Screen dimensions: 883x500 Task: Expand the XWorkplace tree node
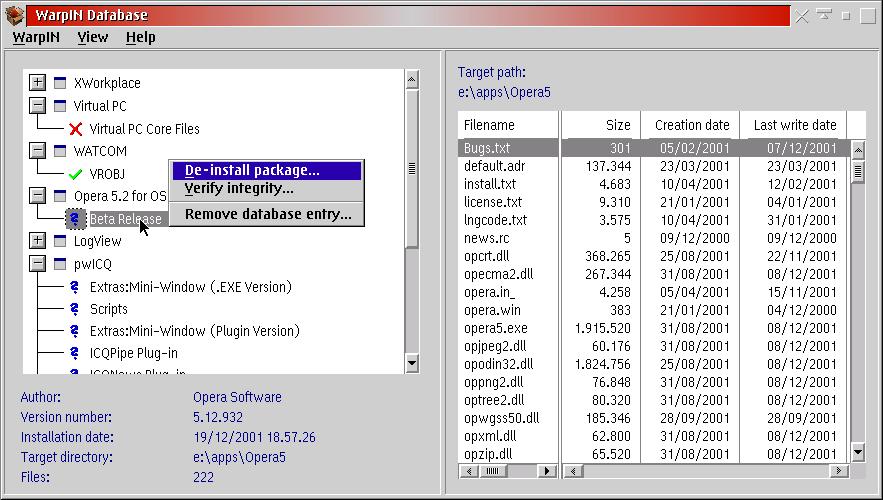pos(37,83)
